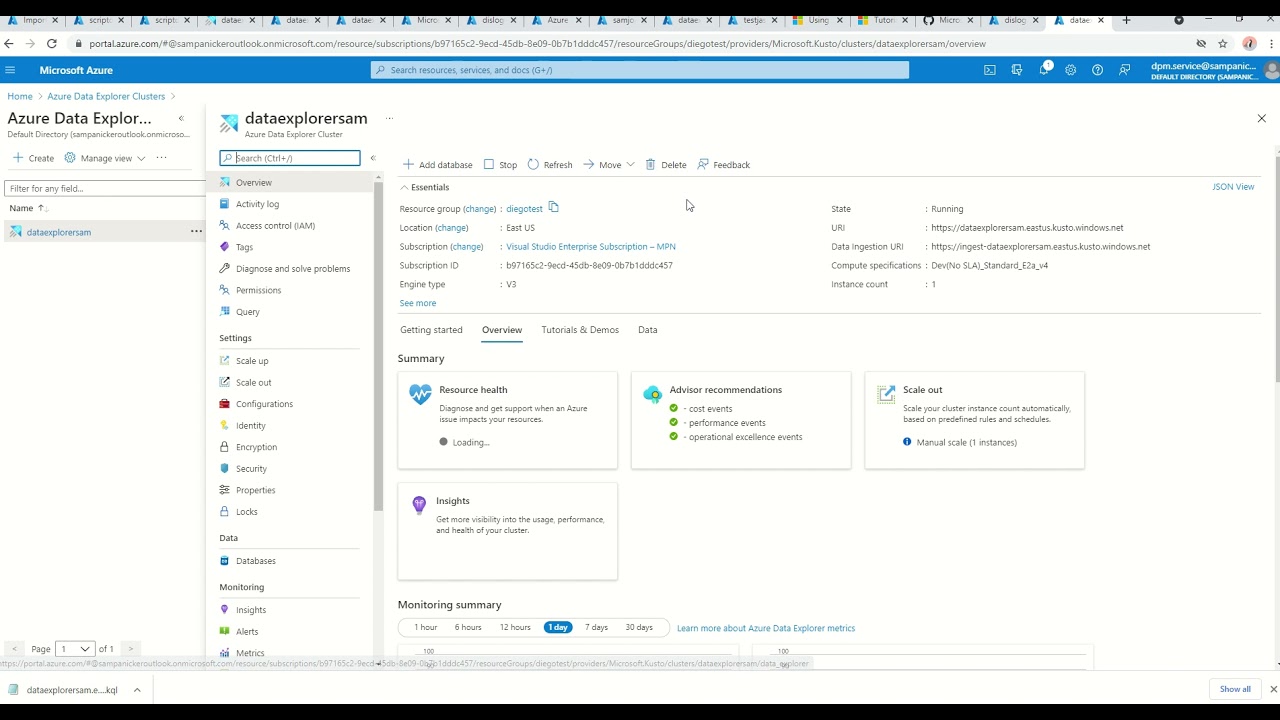
Task: Expand downloaded file options chevron
Action: click(137, 690)
